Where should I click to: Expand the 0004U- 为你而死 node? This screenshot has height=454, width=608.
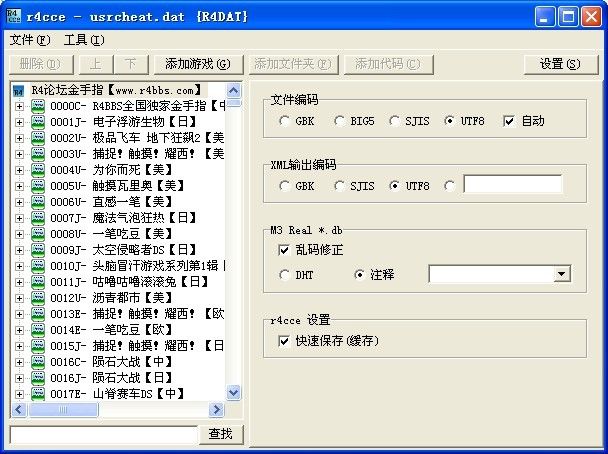click(19, 170)
